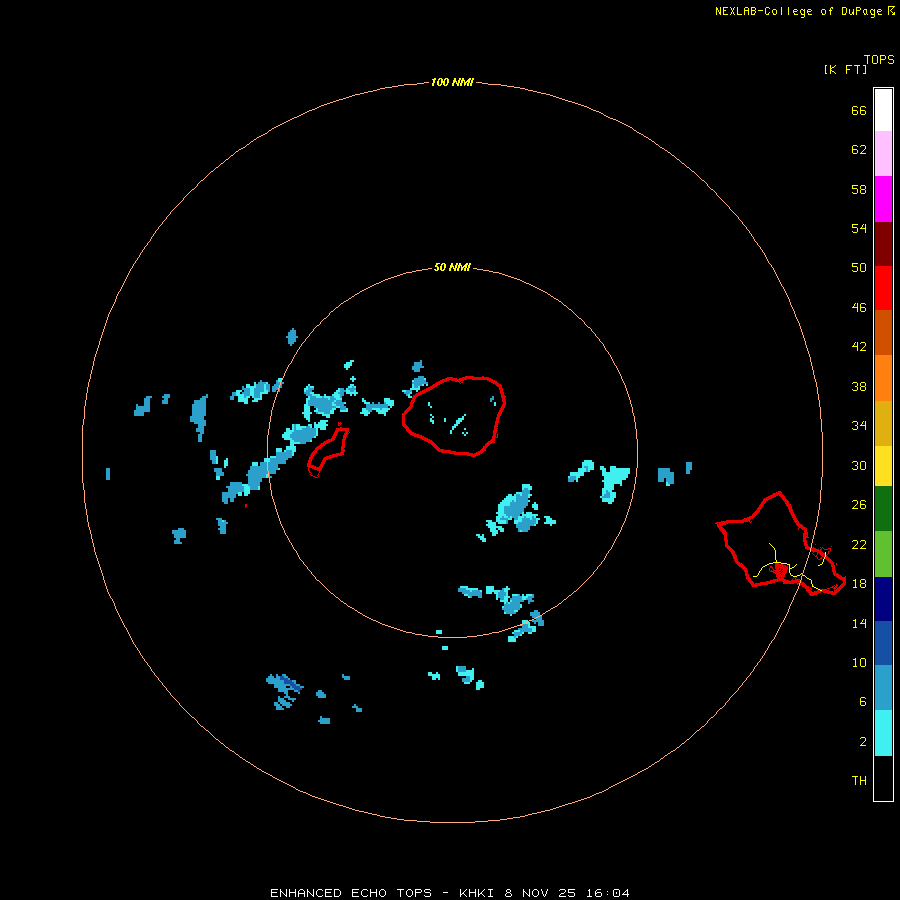Click the legend value 14

coord(859,623)
